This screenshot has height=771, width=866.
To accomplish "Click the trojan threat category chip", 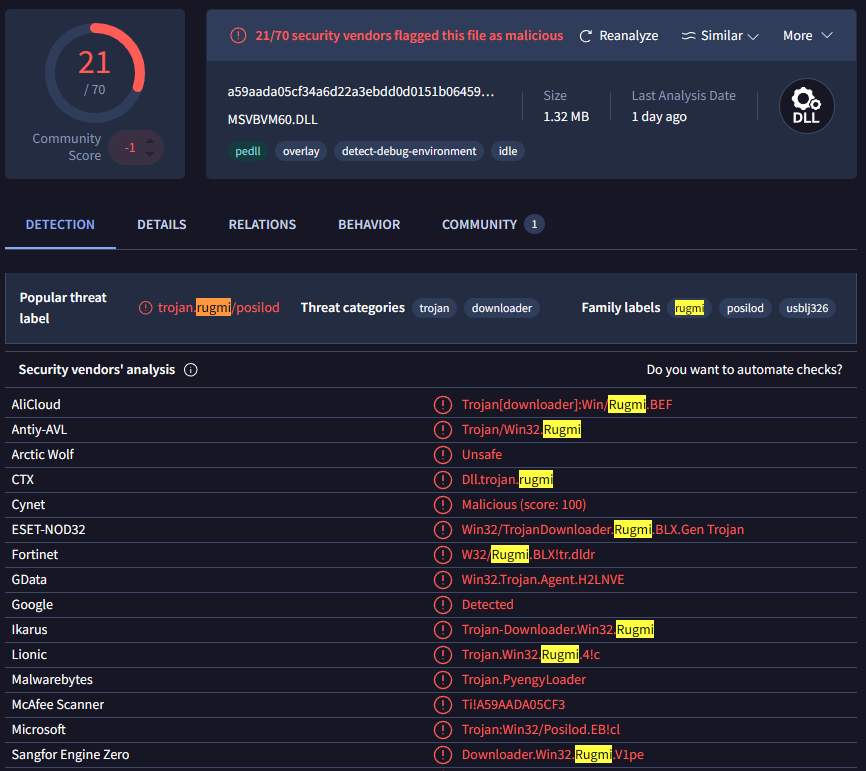I will 434,308.
